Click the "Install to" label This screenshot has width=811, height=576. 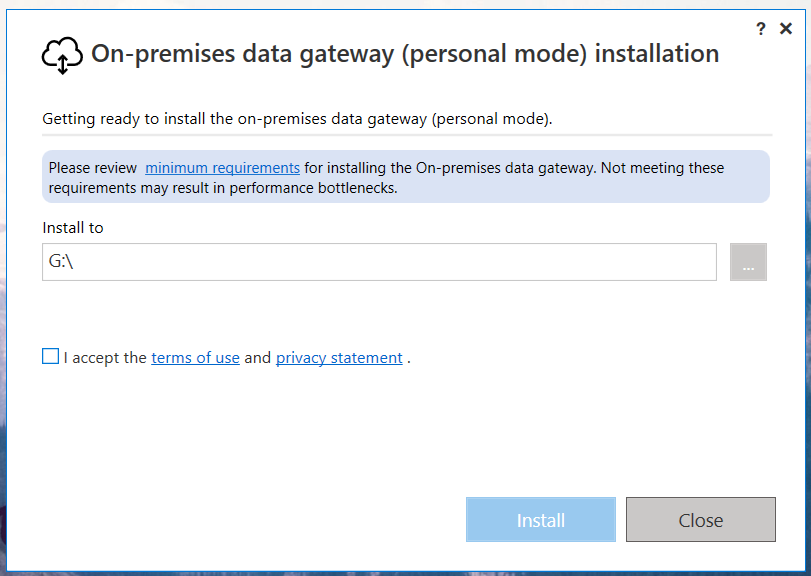coord(73,228)
